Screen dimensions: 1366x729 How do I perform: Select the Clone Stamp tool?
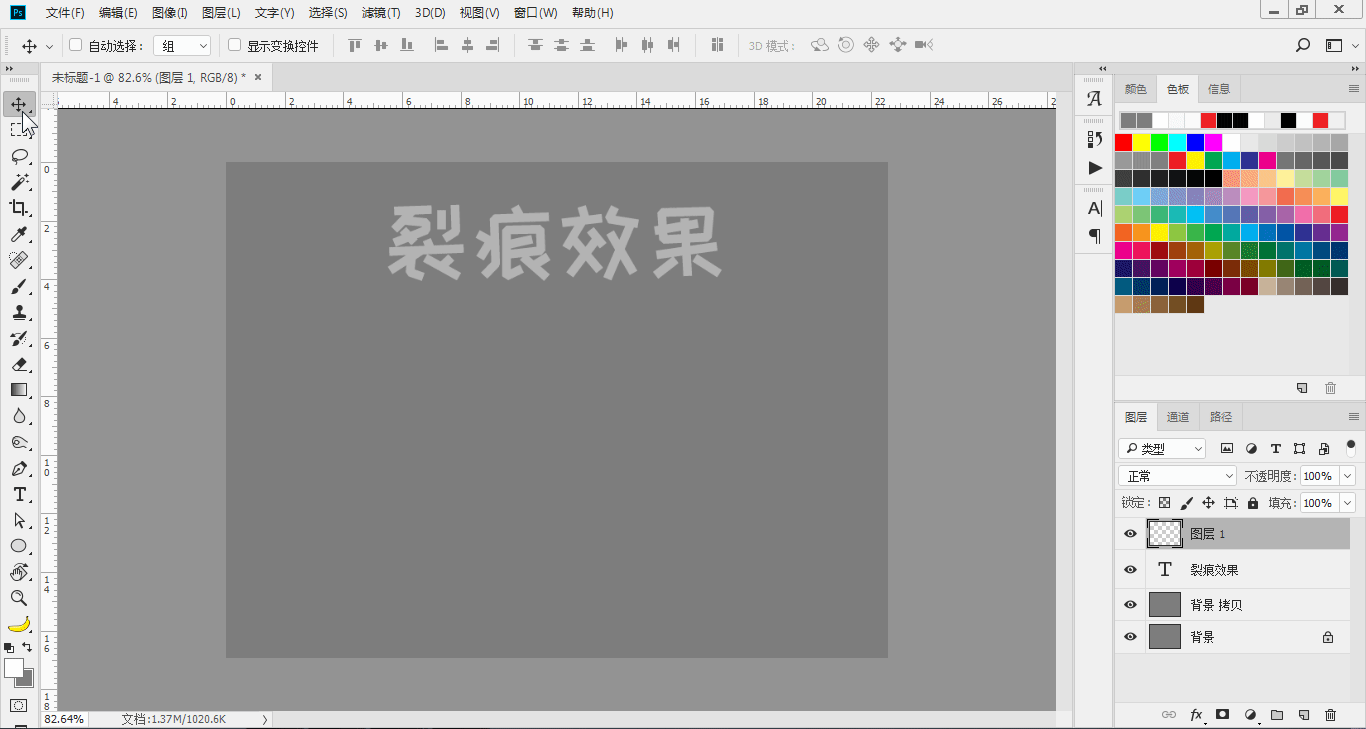tap(19, 312)
